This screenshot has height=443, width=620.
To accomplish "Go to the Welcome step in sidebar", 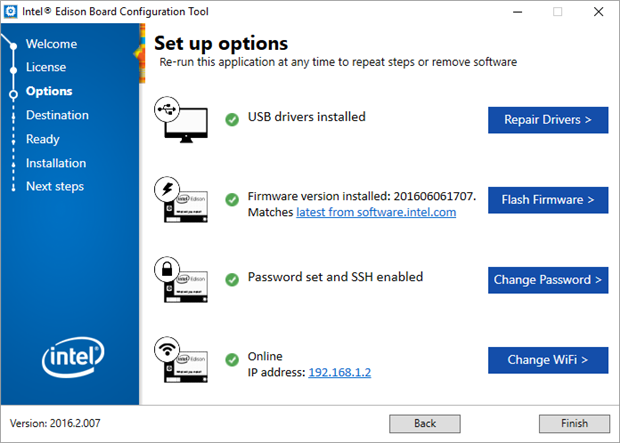I will point(51,44).
